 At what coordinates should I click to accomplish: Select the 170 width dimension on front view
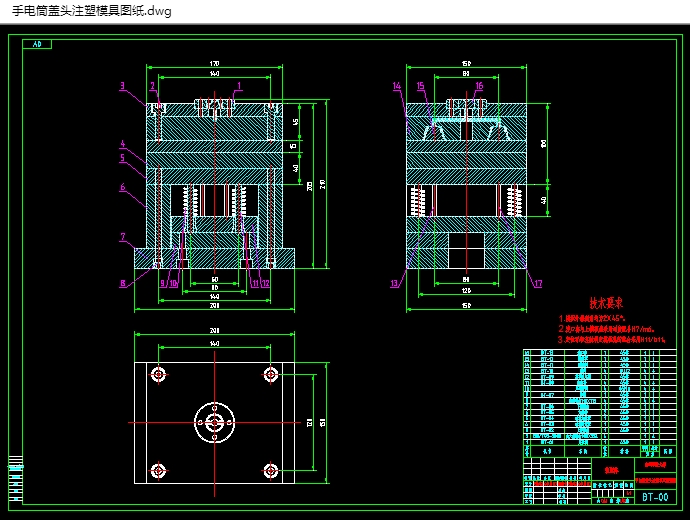[x=214, y=64]
